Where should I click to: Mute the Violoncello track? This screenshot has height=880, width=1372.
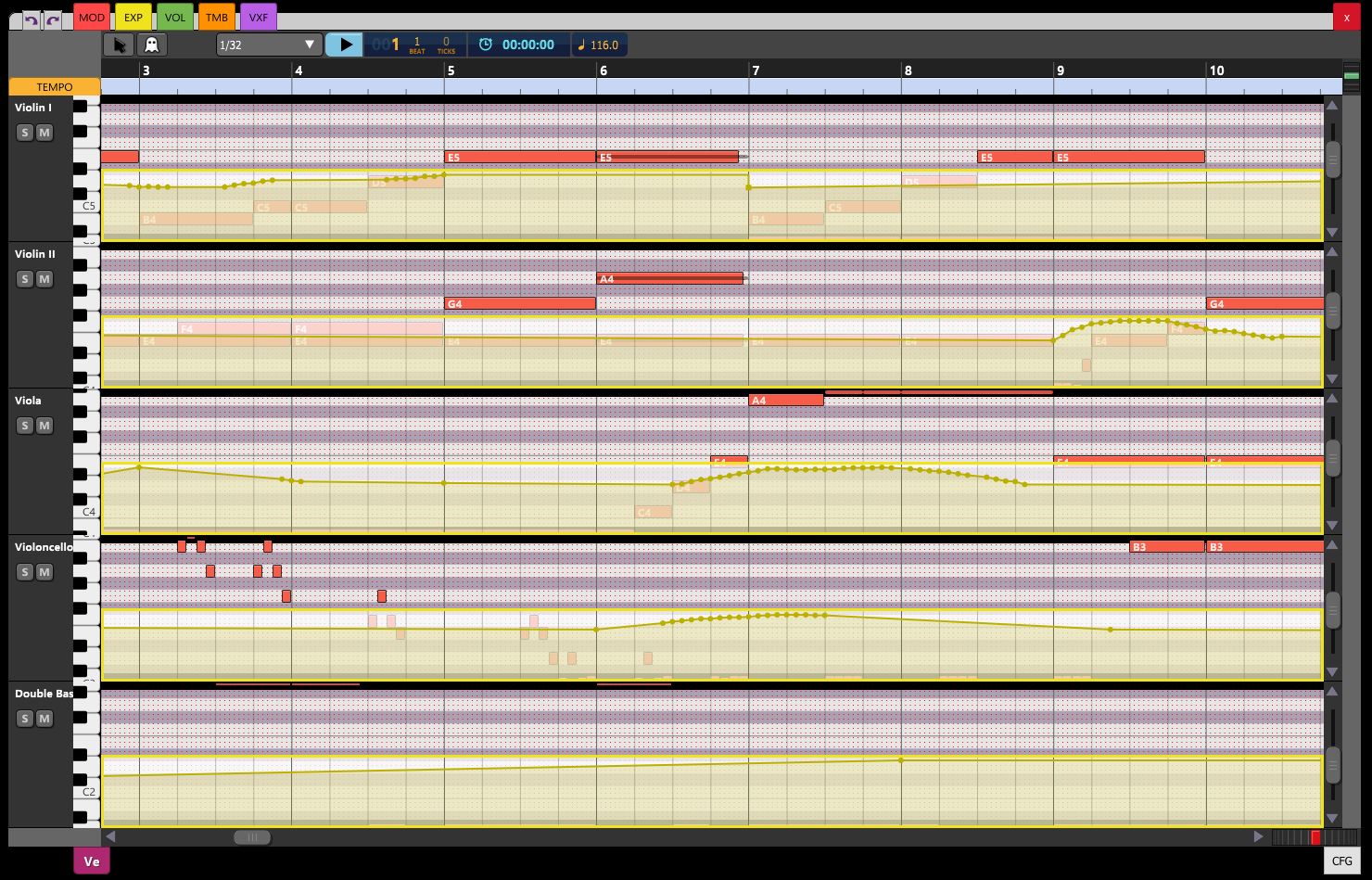pyautogui.click(x=43, y=571)
